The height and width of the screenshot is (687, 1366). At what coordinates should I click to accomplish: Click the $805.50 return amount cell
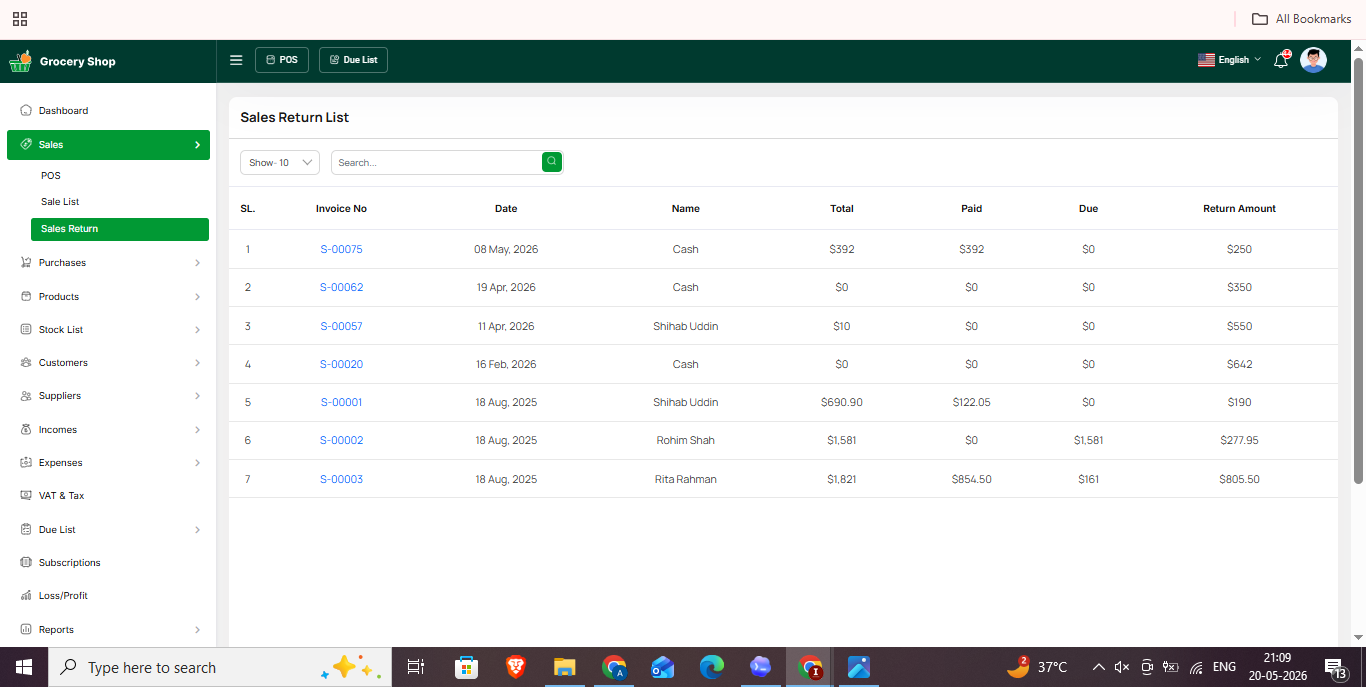pos(1239,479)
